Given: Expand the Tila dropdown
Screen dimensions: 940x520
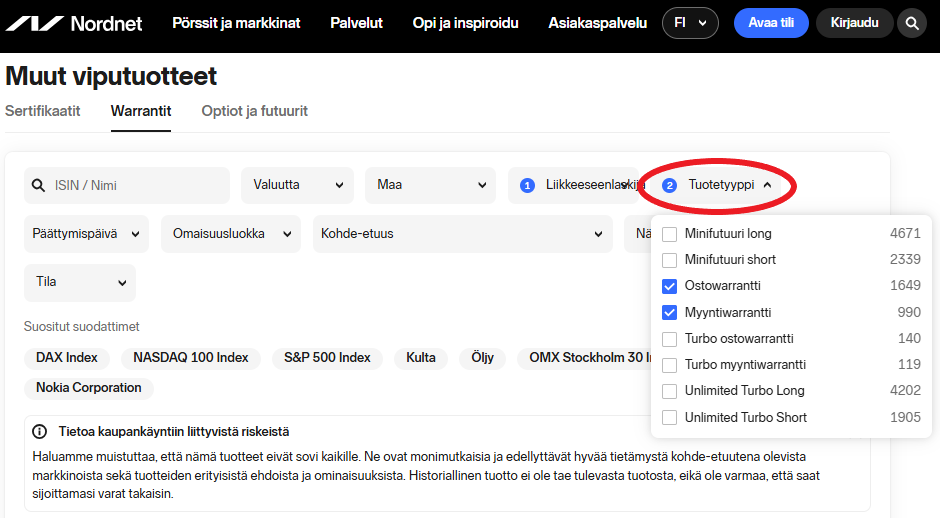Looking at the screenshot, I should tap(80, 282).
